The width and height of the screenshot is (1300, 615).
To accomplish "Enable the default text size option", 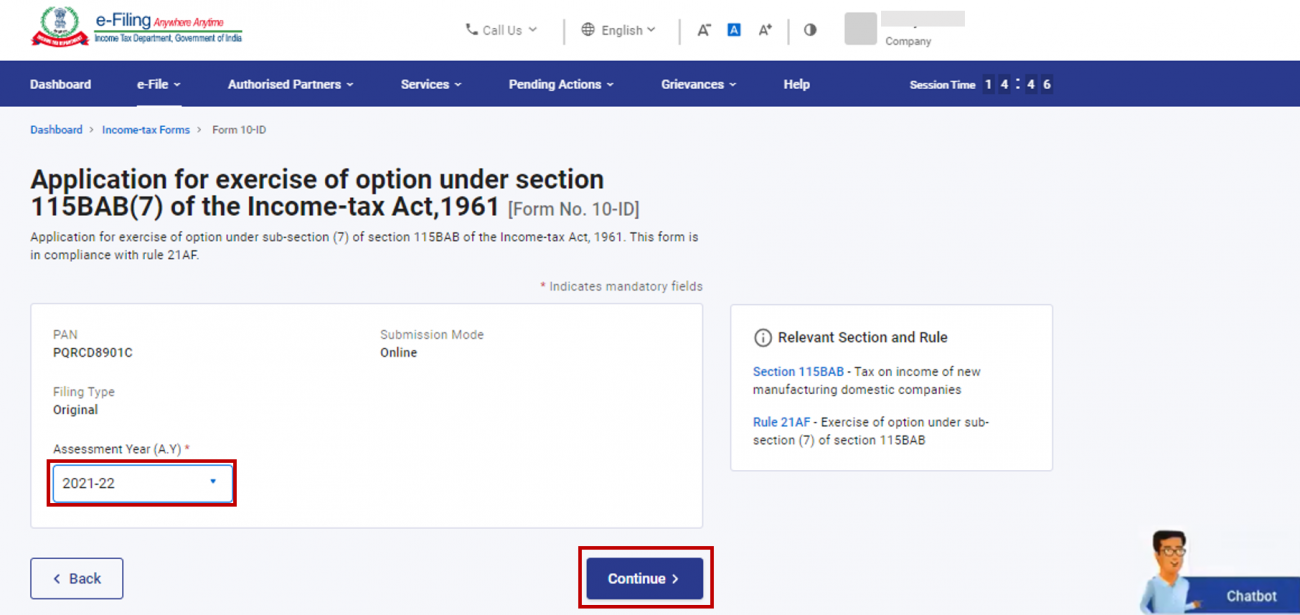I will click(x=733, y=29).
